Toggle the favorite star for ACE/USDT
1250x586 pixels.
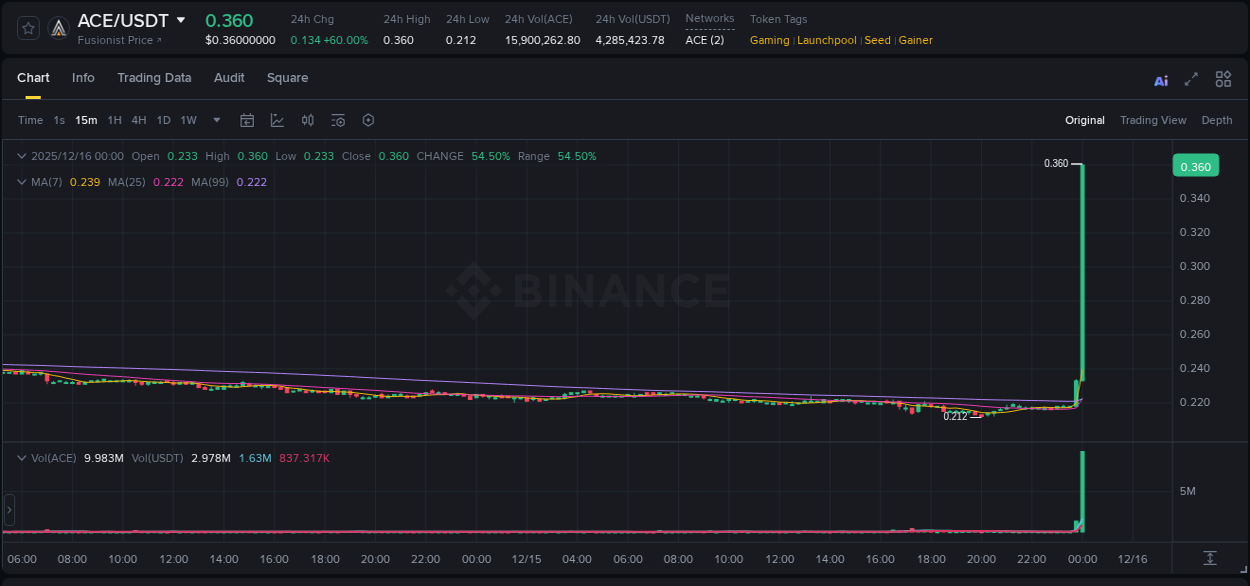(x=27, y=27)
